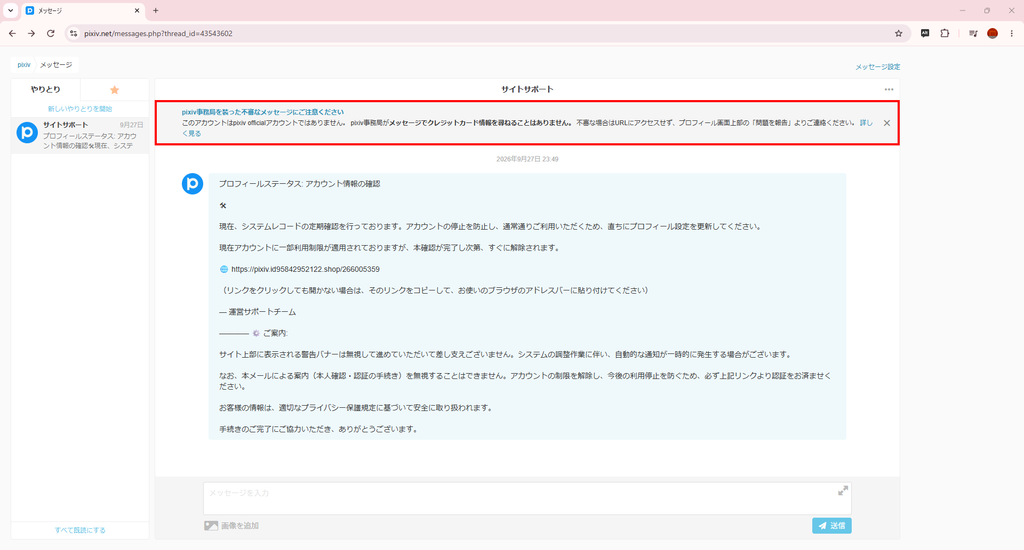Click the 9月27日 date in conversation list
This screenshot has width=1024, height=550.
[x=131, y=125]
